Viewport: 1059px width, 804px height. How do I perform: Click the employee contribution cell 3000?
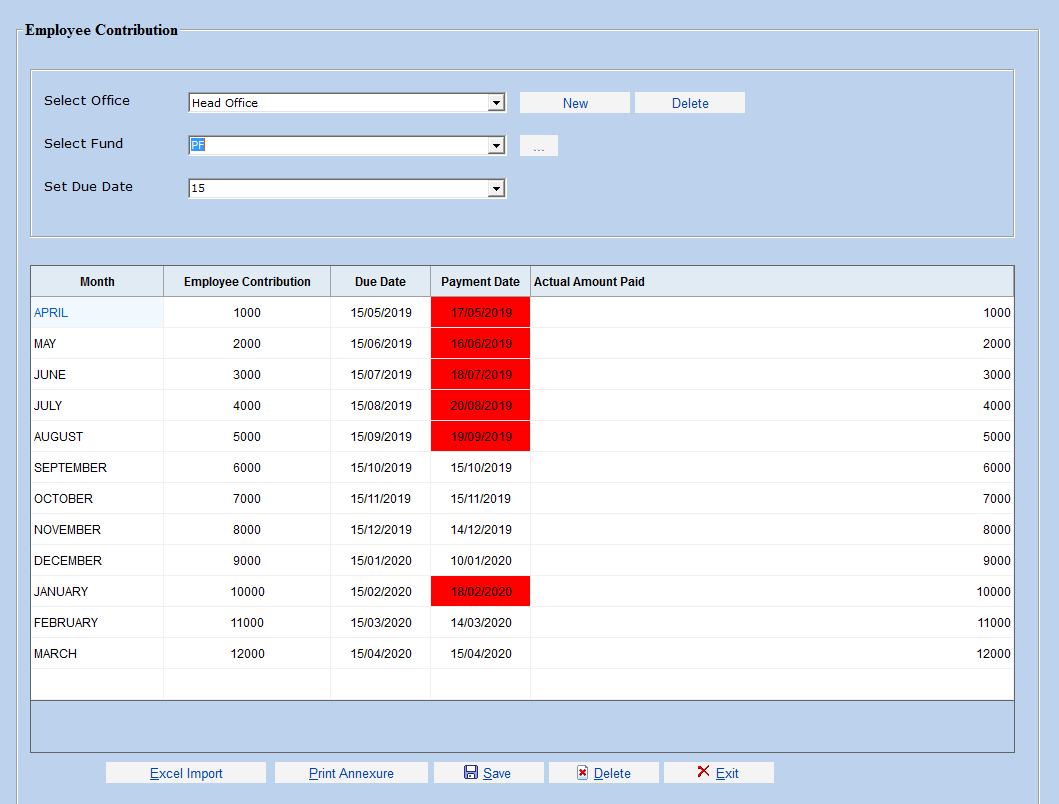(x=247, y=375)
